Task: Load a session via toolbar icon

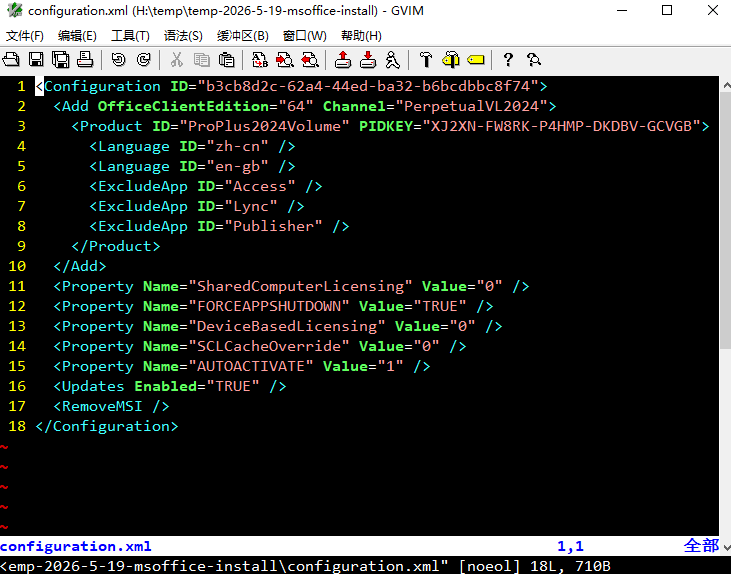Action: (x=343, y=60)
